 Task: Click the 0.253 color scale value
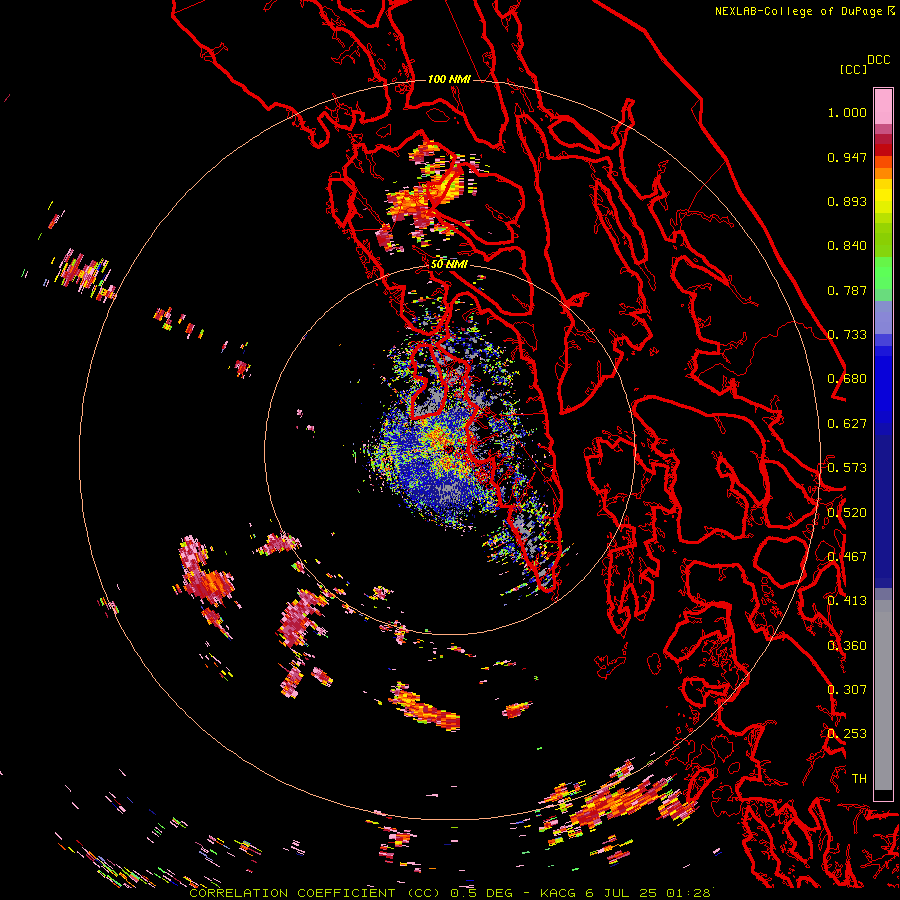847,734
